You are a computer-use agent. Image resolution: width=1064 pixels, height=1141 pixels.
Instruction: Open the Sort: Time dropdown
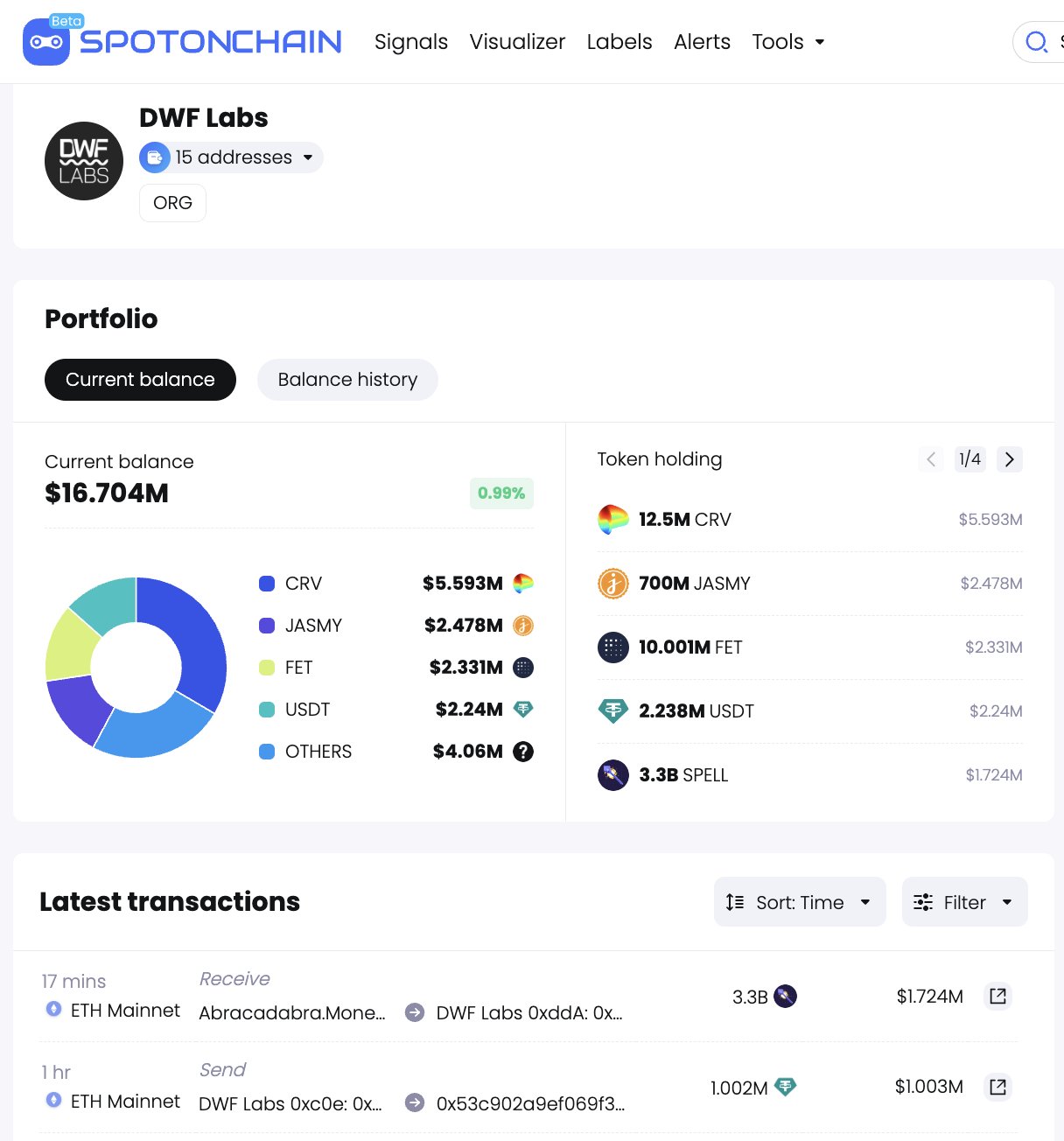[800, 902]
